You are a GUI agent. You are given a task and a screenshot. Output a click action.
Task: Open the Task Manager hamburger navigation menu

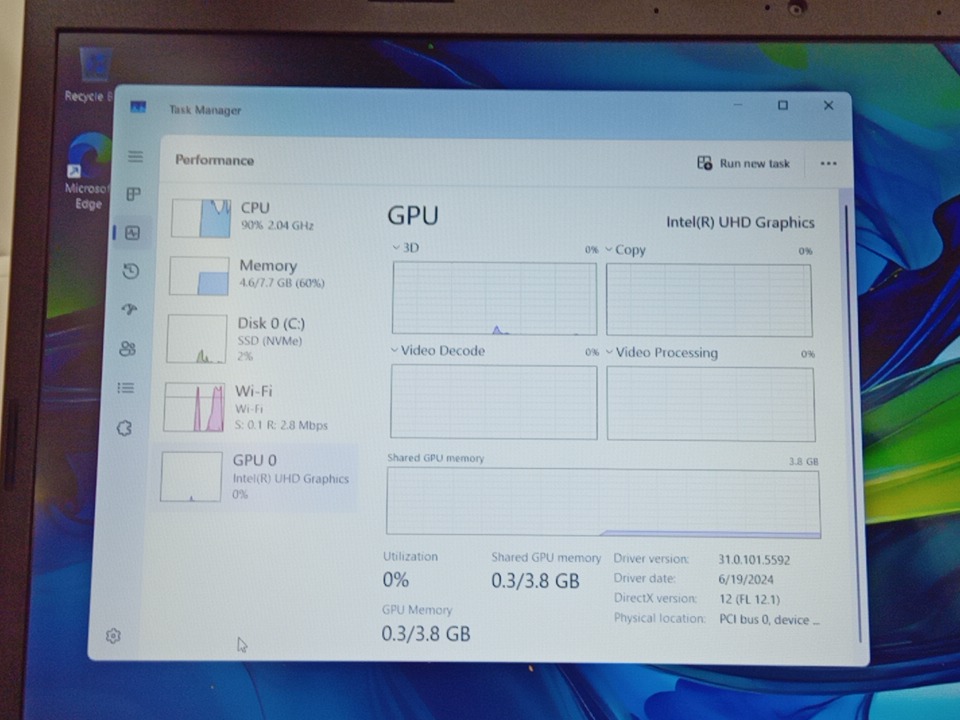point(135,157)
